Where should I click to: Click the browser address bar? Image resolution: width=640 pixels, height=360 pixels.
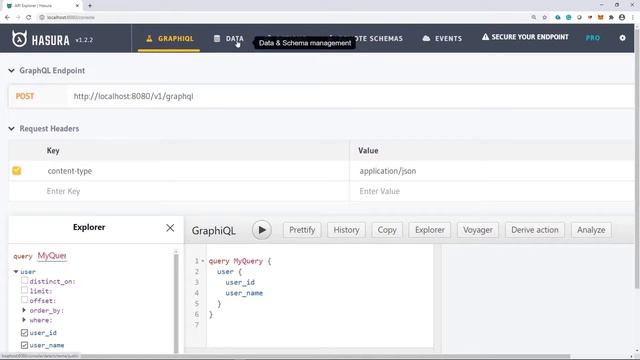(x=282, y=18)
